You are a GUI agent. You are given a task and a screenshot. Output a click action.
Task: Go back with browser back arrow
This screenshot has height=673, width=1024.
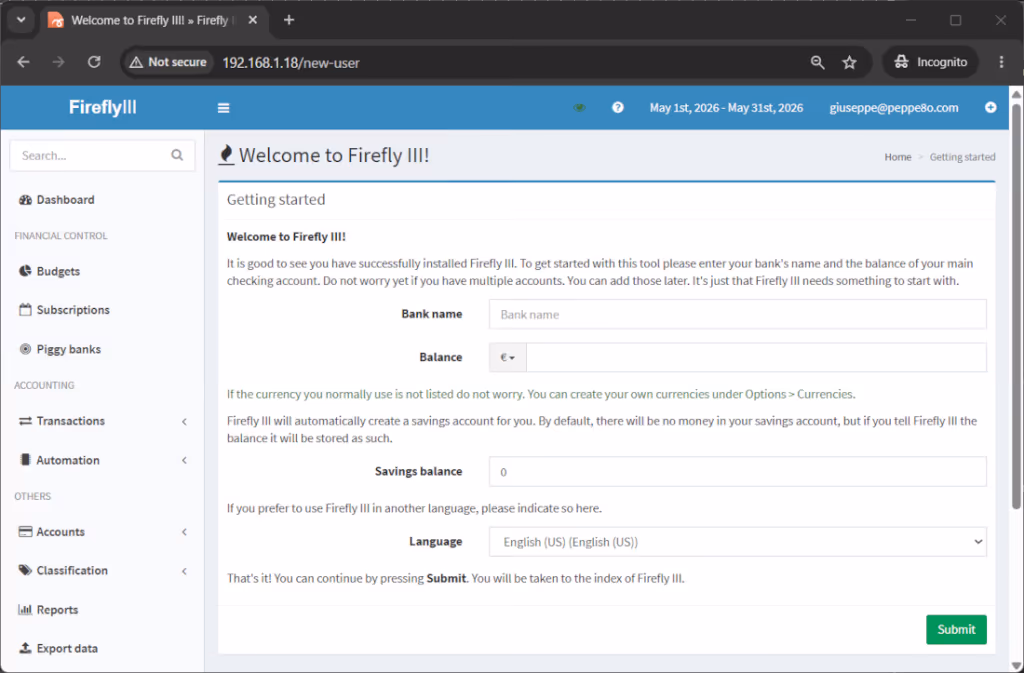(24, 62)
